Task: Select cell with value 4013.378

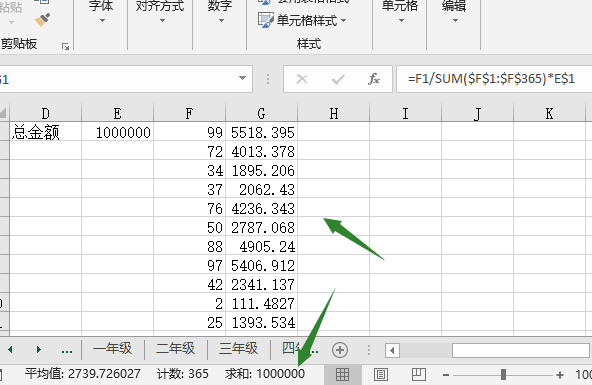Action: pos(261,151)
